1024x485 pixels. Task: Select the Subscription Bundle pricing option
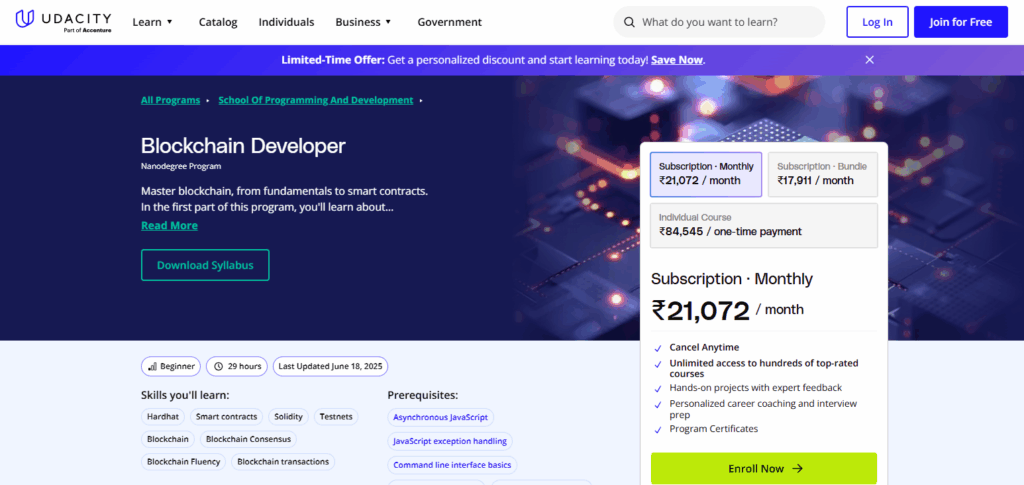[x=822, y=174]
